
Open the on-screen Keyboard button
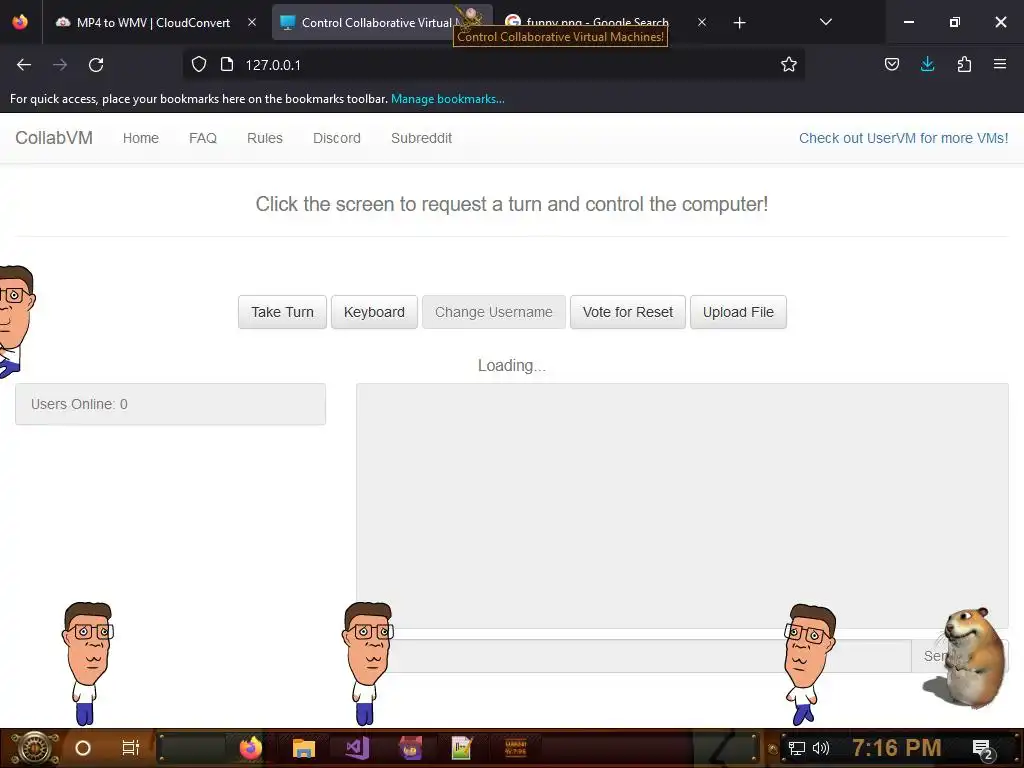pos(374,312)
